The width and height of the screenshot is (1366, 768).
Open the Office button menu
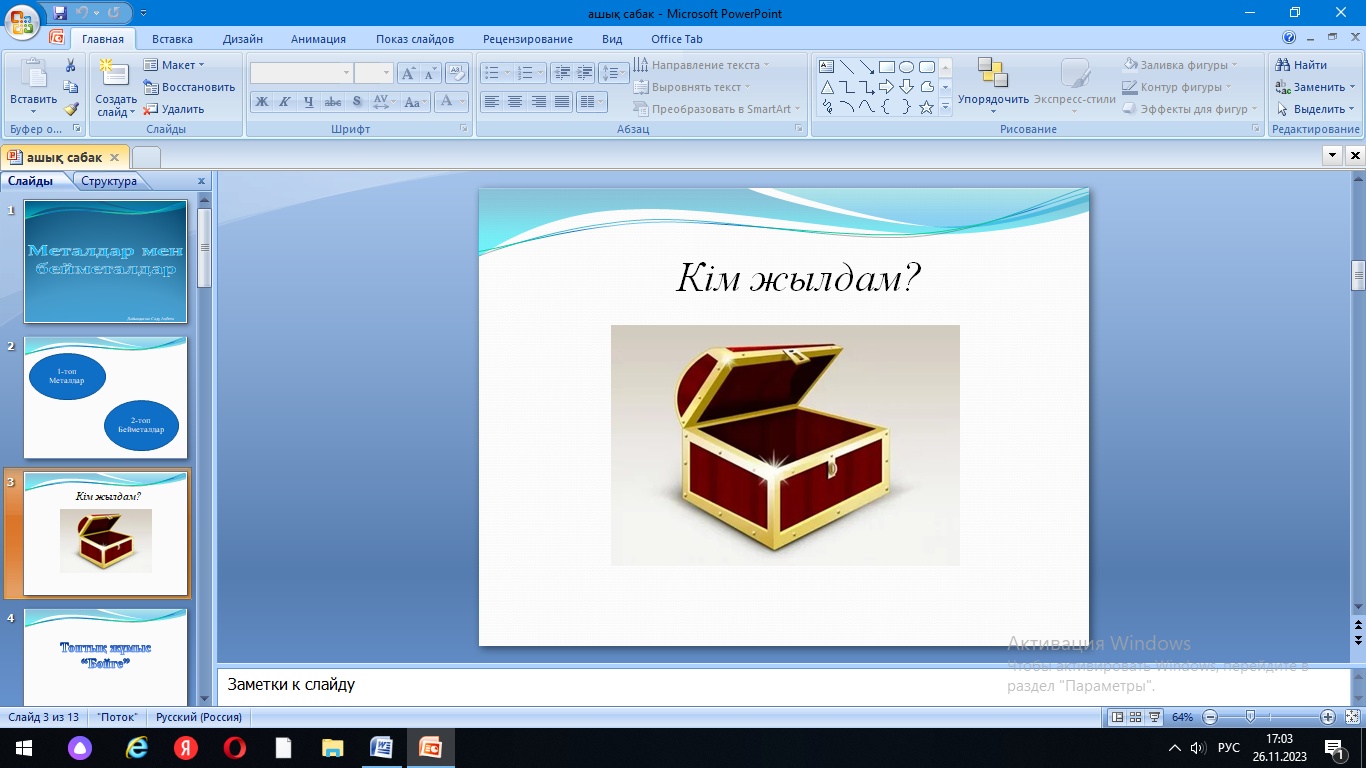tap(22, 17)
